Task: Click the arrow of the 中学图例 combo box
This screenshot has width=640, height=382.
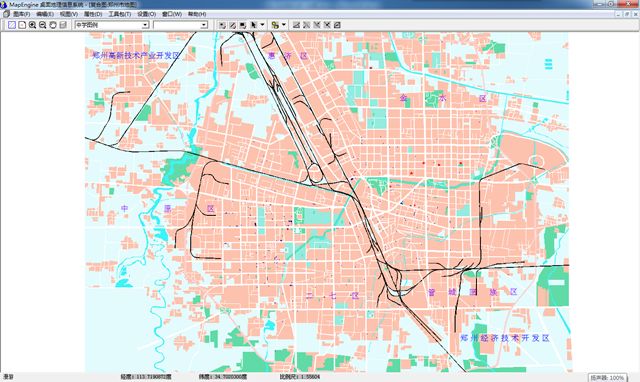Action: (x=145, y=25)
